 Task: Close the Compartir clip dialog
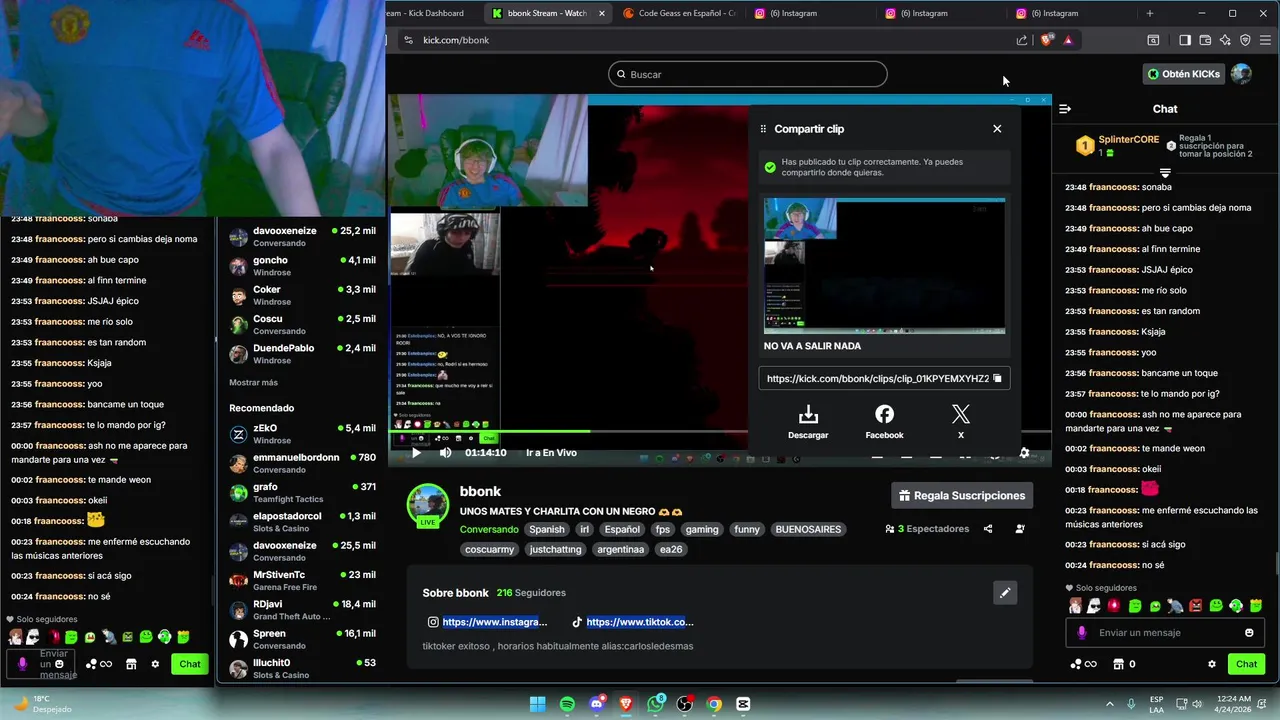[997, 129]
